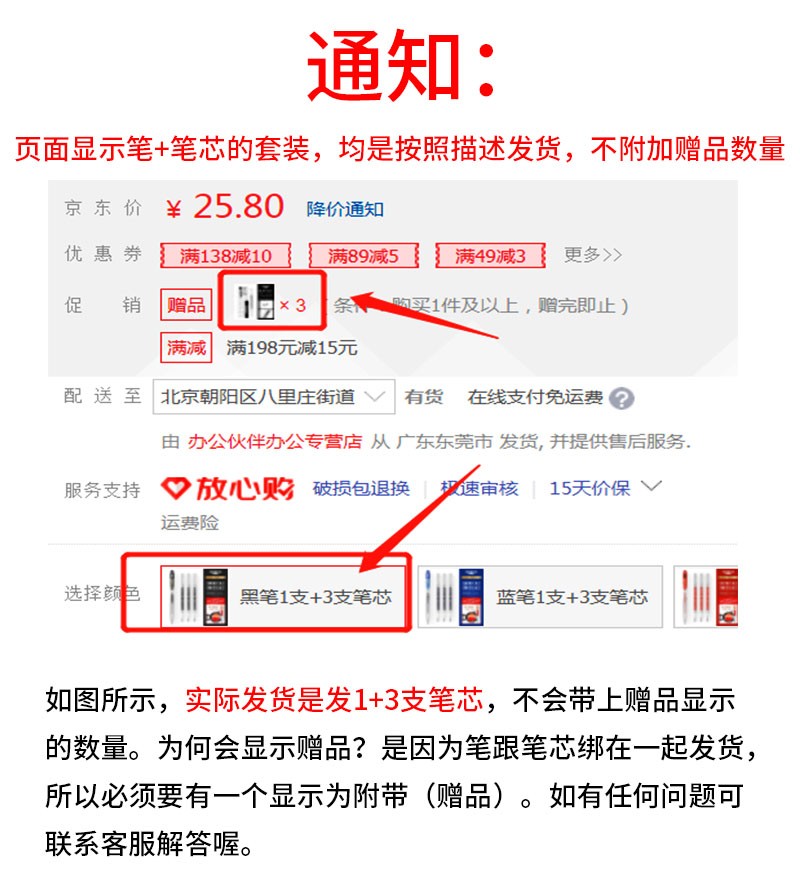800x889 pixels.
Task: Click the gift product thumbnail next to ×3
Action: pyautogui.click(x=256, y=302)
